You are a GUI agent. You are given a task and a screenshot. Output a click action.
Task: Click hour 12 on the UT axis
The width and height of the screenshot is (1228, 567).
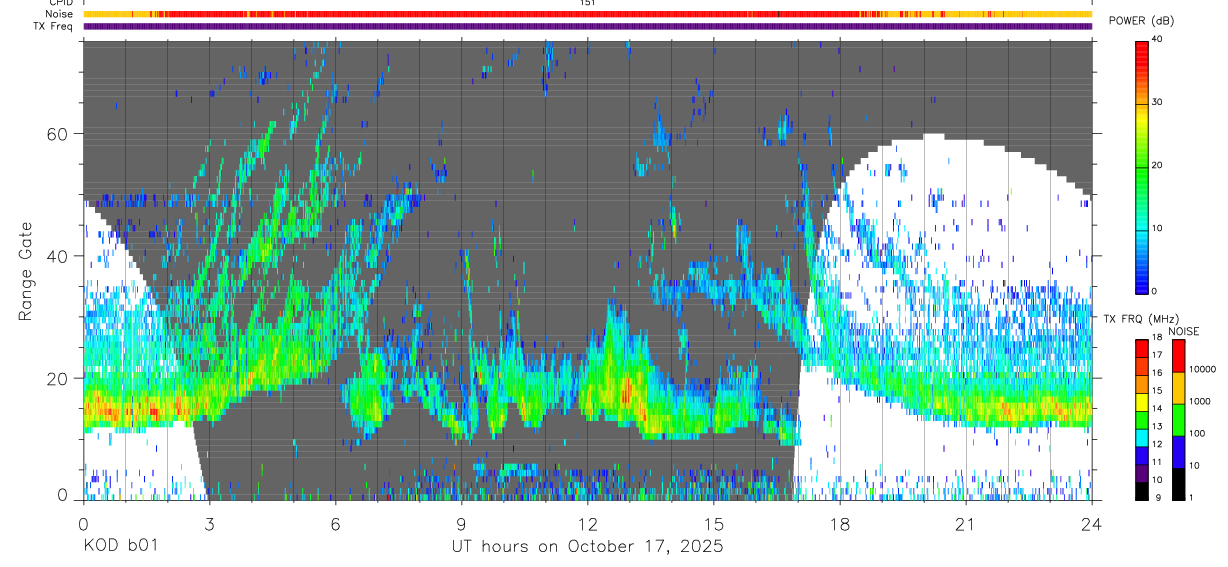[587, 523]
